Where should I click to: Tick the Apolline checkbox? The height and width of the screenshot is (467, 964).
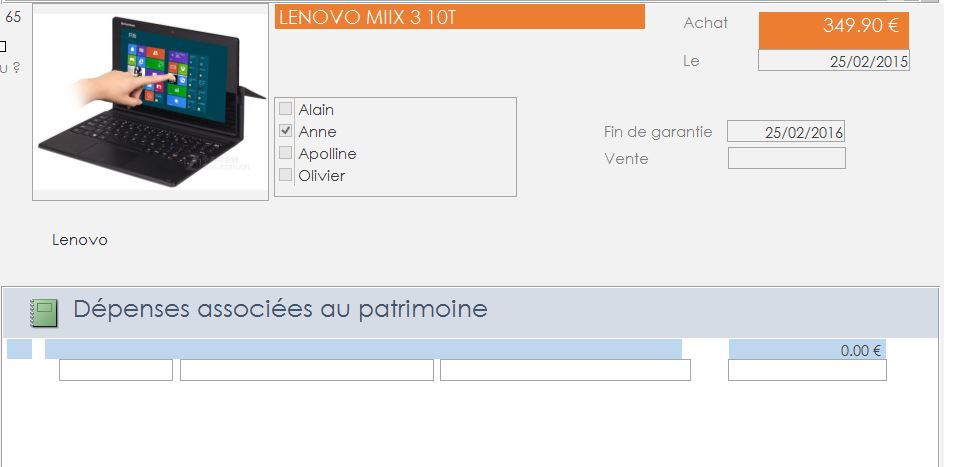[x=286, y=153]
